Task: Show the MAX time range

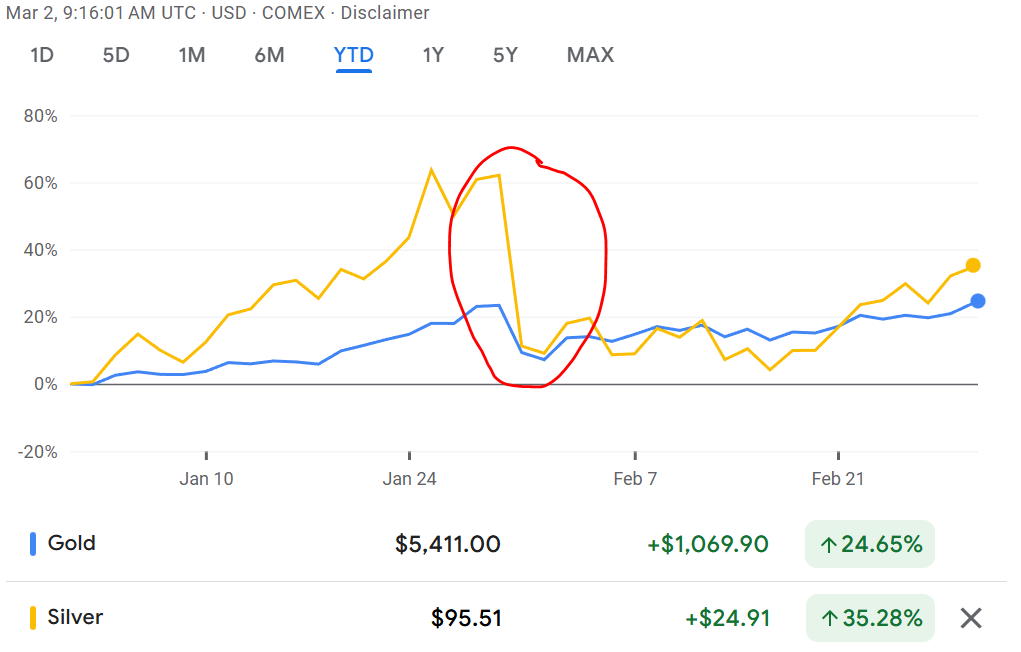Action: coord(590,55)
